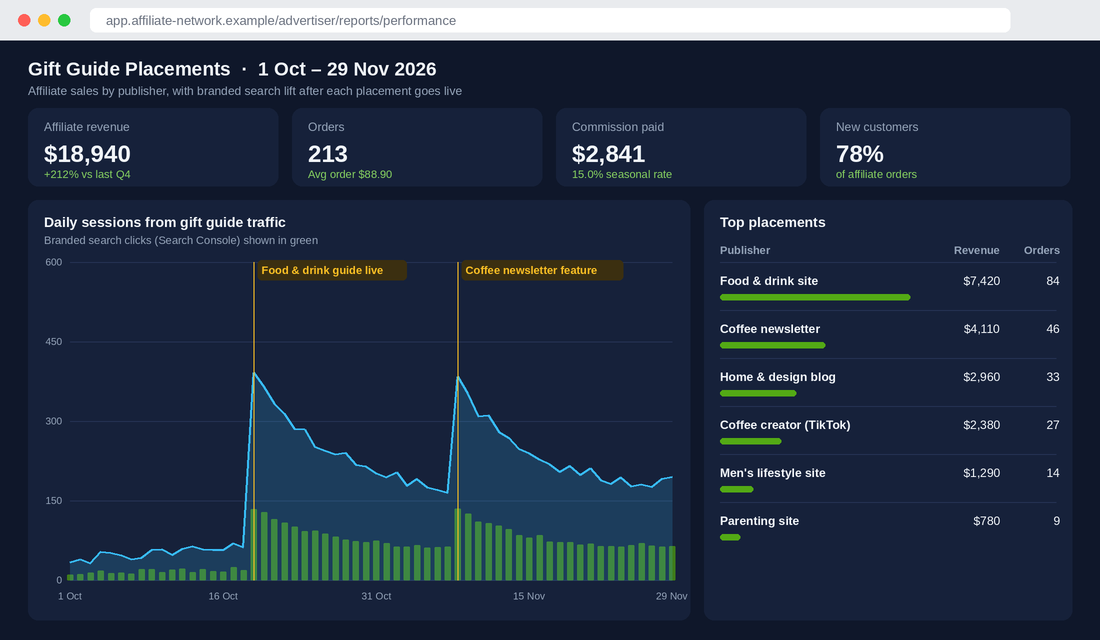Click Commission paid $2,841 value
The width and height of the screenshot is (1100, 640).
click(608, 154)
